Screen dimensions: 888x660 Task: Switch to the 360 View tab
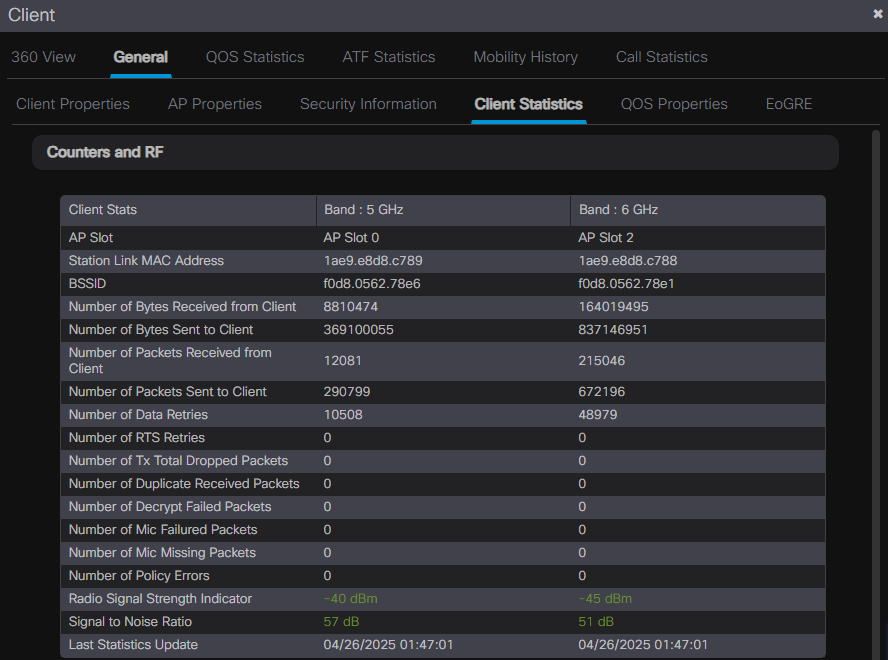click(x=42, y=57)
